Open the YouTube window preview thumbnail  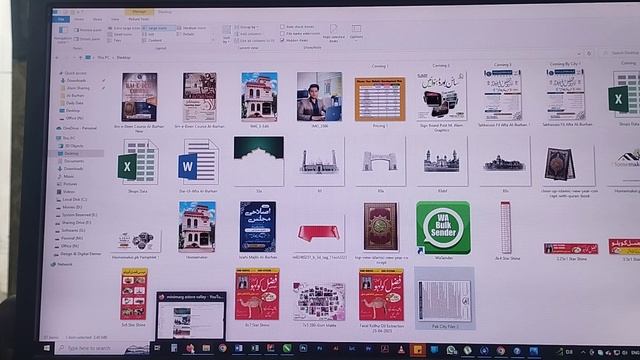191,315
